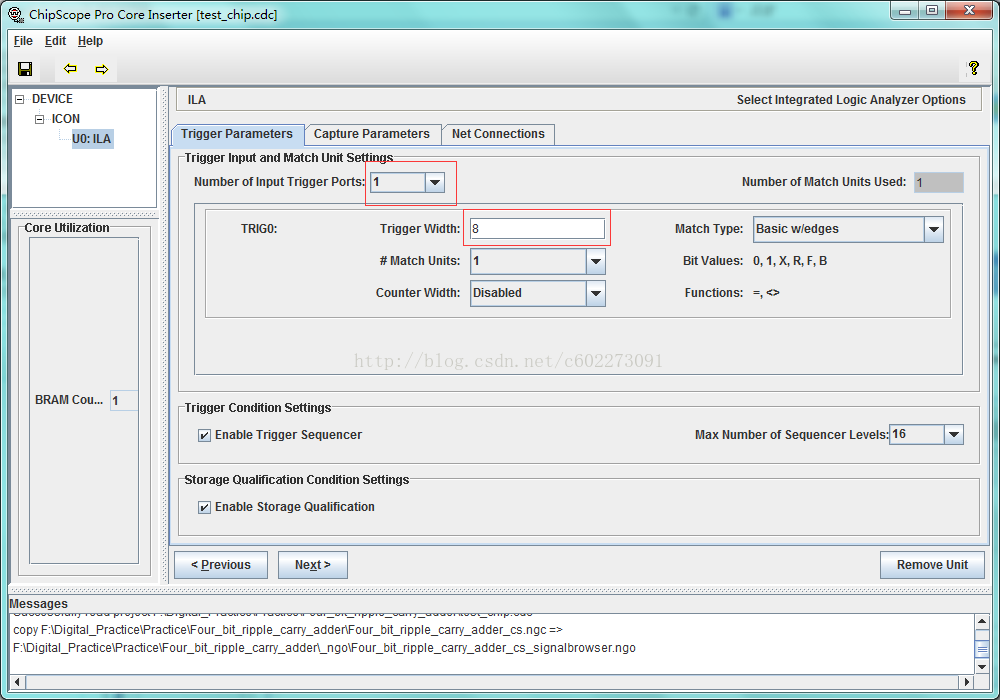
Task: Click the Number of Match Units Used field
Action: (938, 182)
